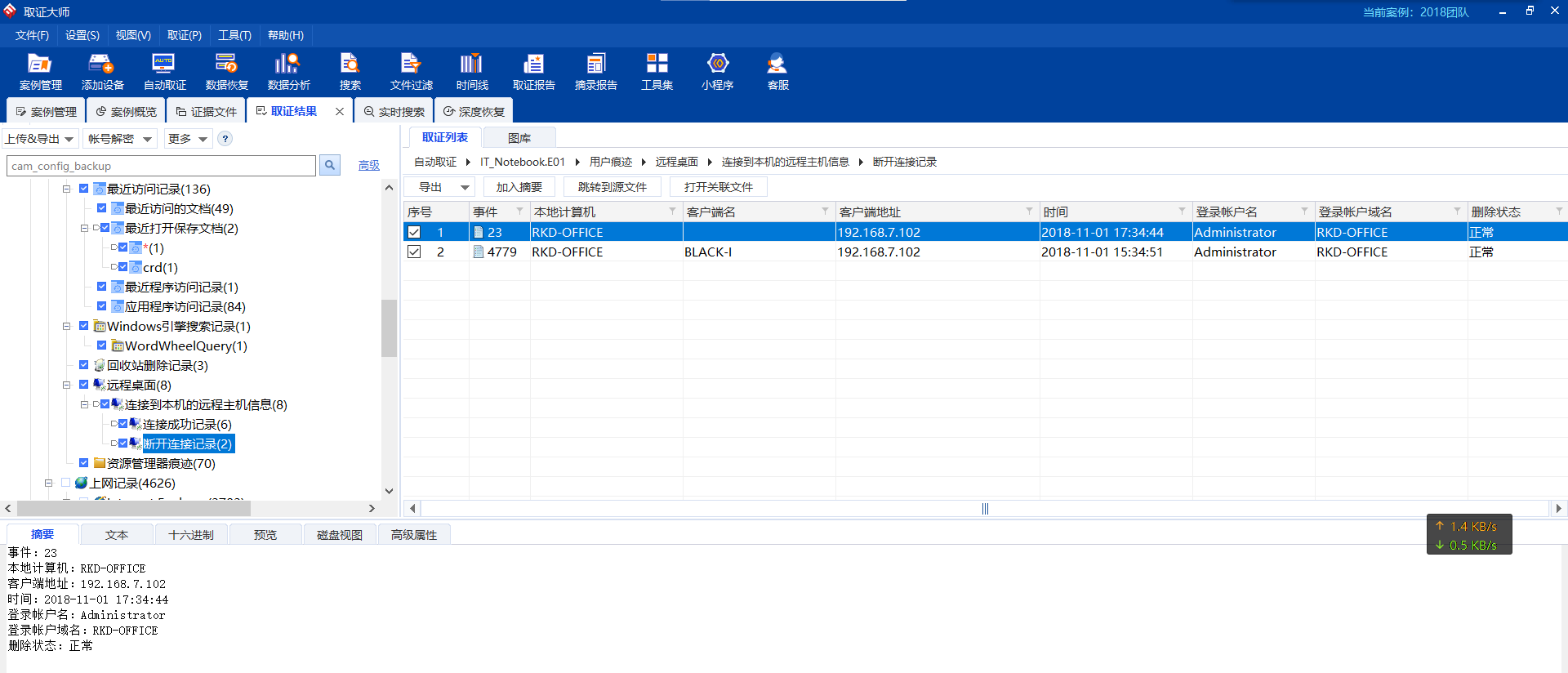The height and width of the screenshot is (673, 1568).
Task: Launch the 数据分析 tool
Action: pos(288,72)
